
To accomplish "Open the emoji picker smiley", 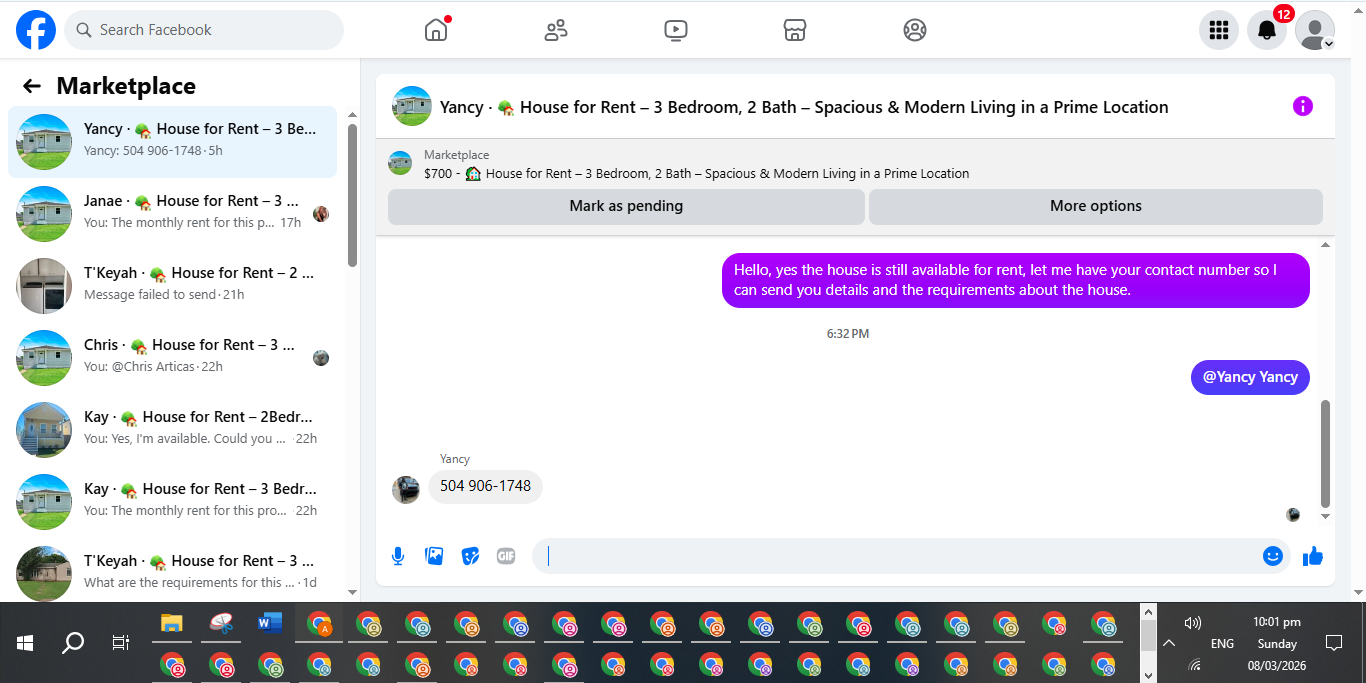I will pos(1273,556).
